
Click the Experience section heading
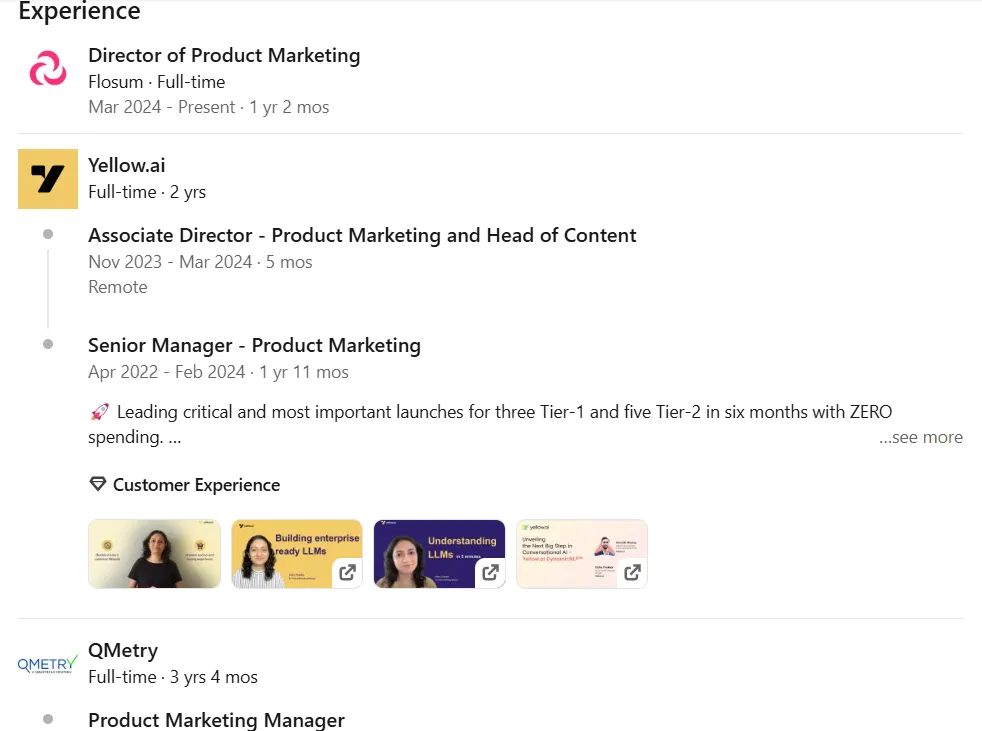click(x=80, y=11)
